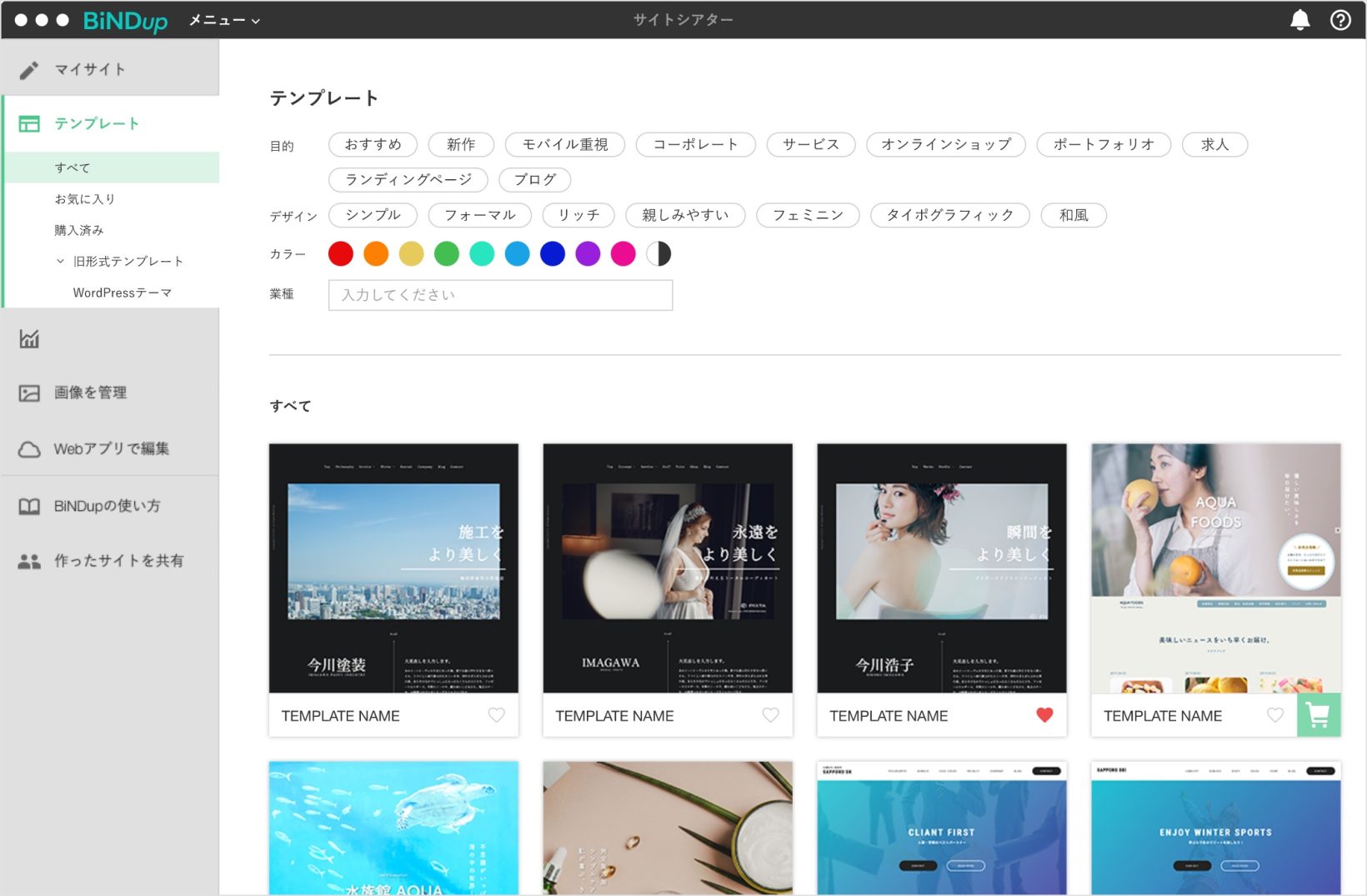
Task: Select お気に入り in the sidebar
Action: tap(85, 199)
